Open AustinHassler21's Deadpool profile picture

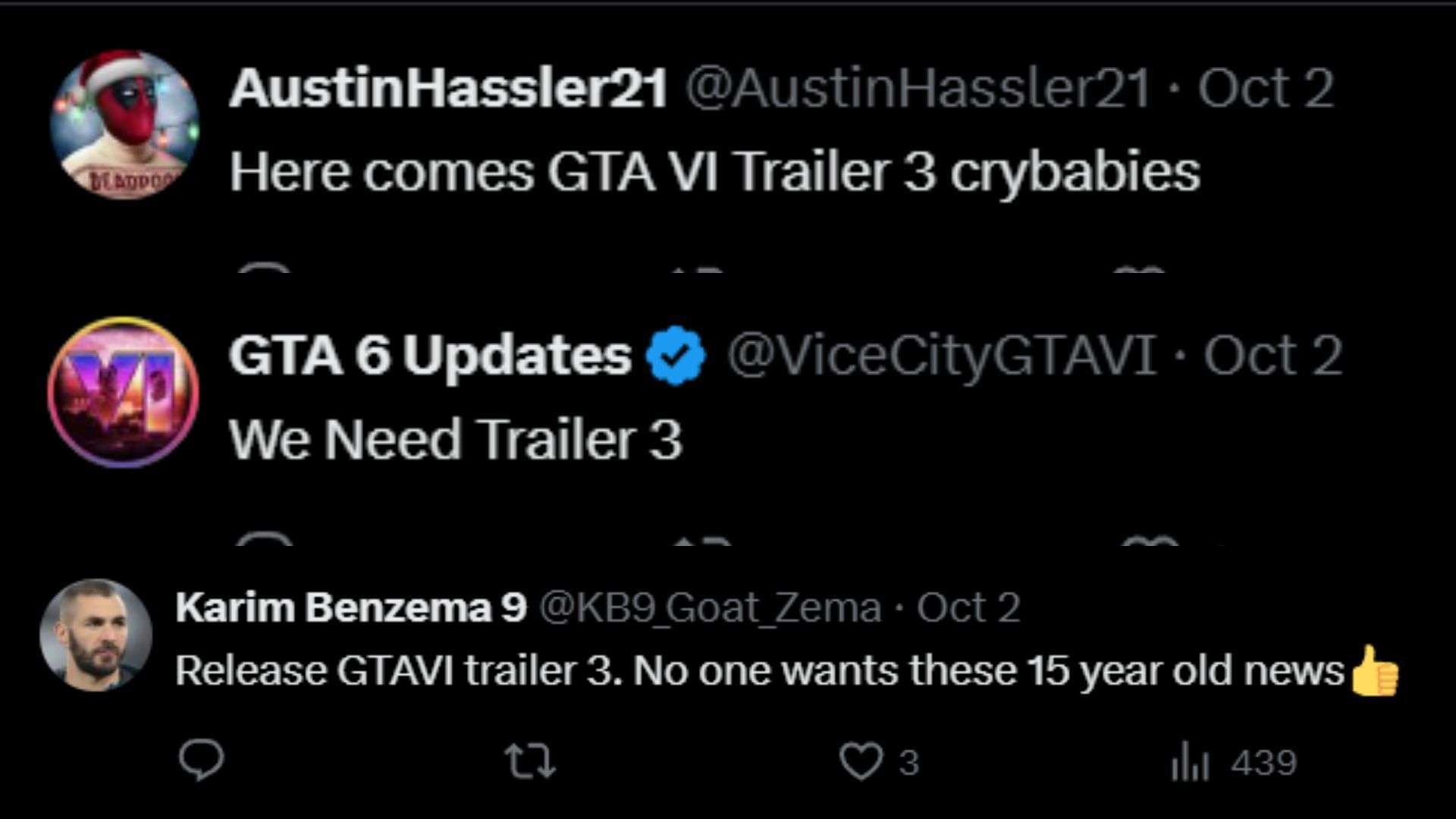click(124, 124)
